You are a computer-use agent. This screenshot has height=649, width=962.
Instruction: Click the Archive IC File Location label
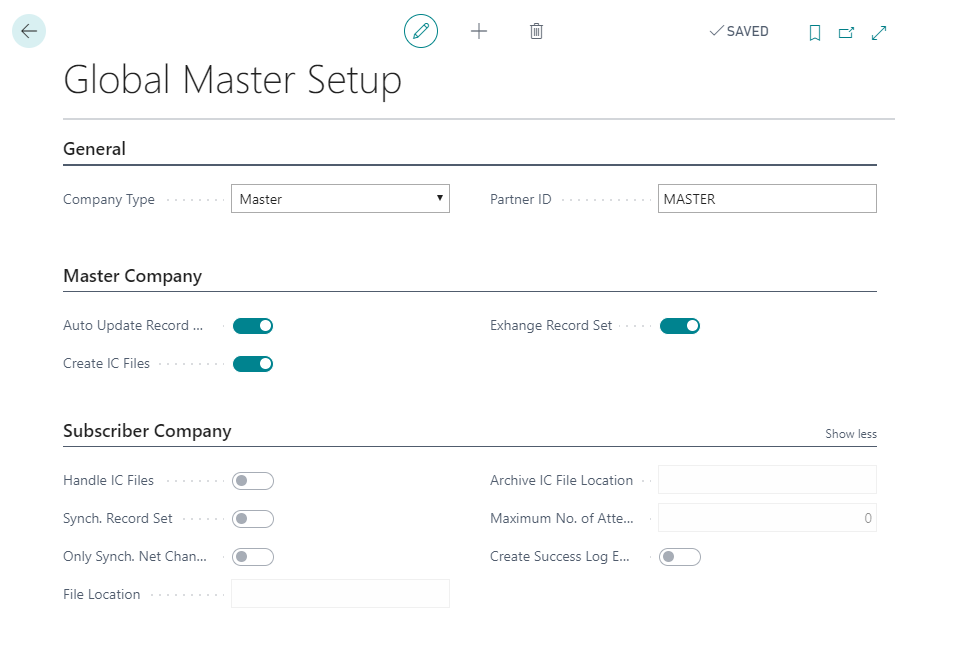click(x=561, y=481)
